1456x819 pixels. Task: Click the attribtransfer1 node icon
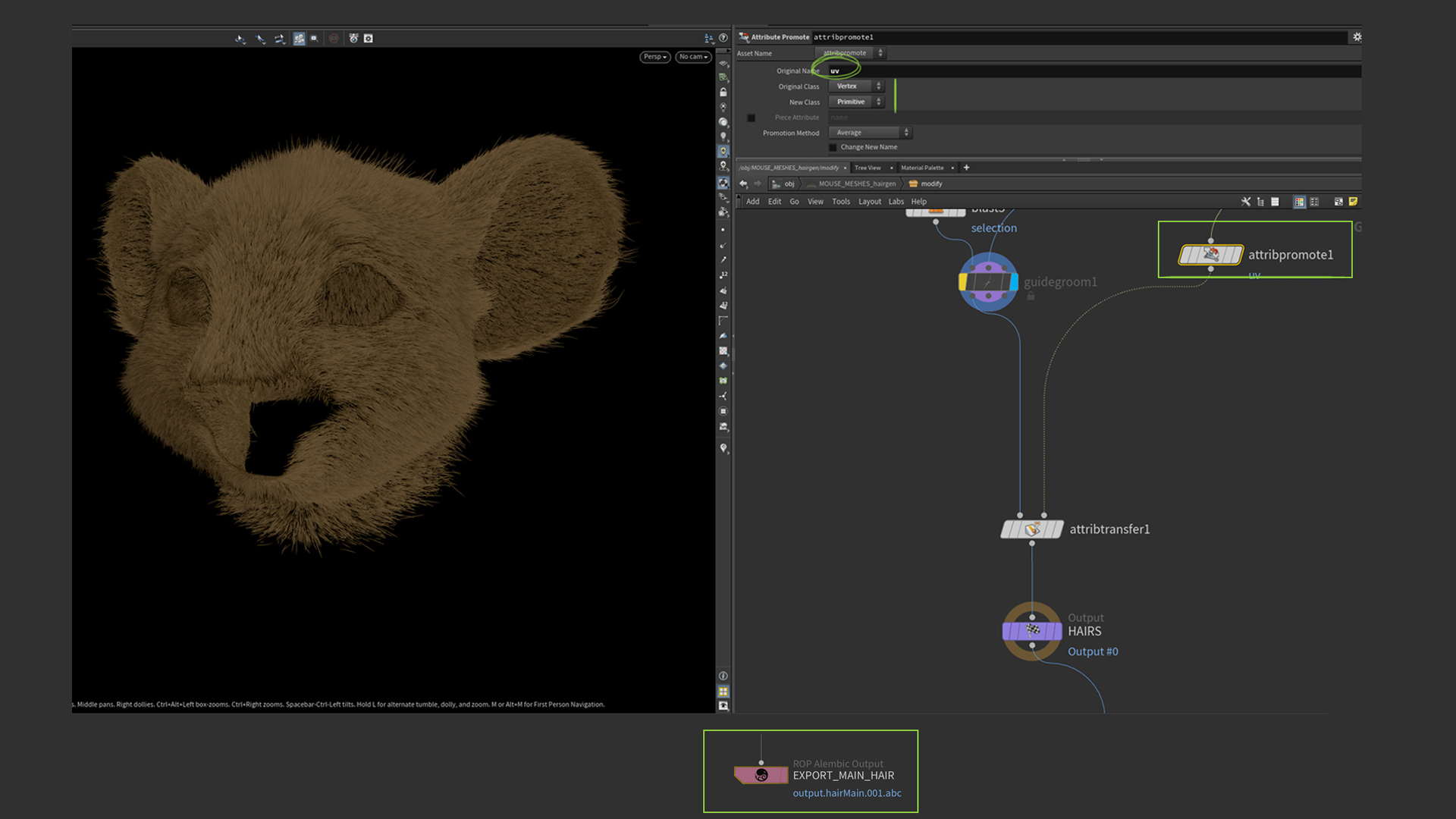[x=1032, y=529]
